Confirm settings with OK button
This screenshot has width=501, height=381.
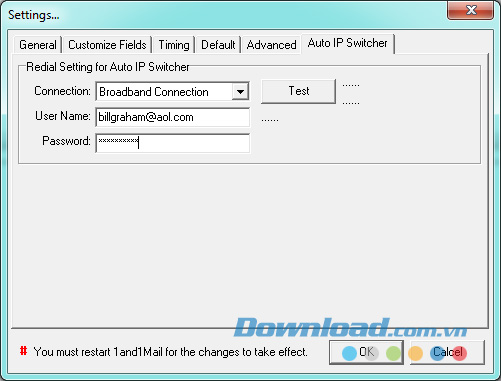click(366, 352)
